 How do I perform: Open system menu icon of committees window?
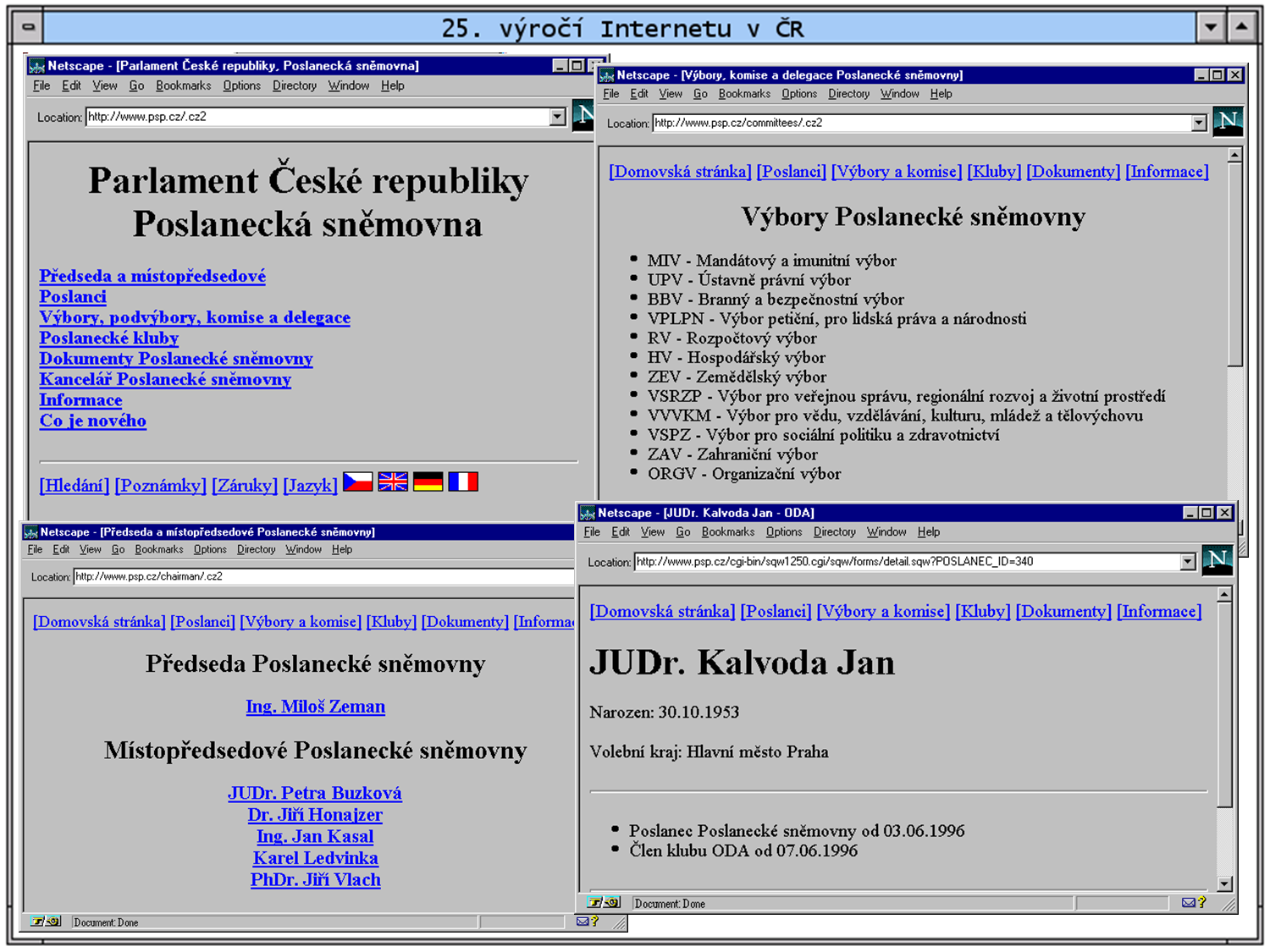(x=607, y=75)
